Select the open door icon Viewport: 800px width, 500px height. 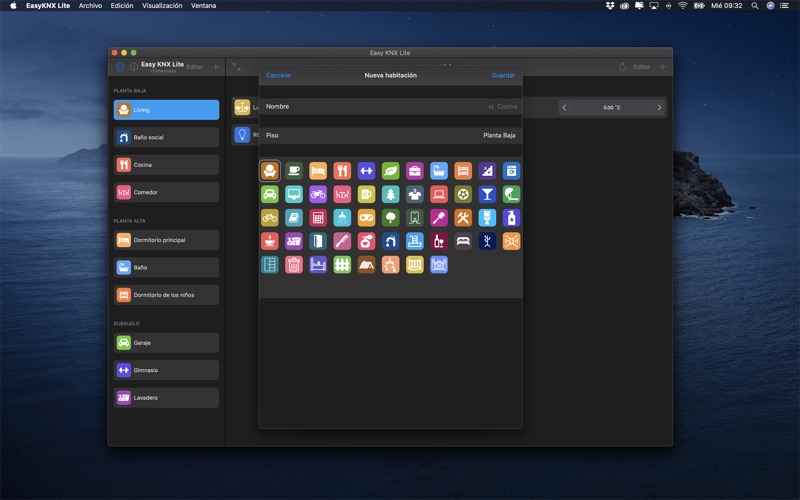click(x=318, y=241)
